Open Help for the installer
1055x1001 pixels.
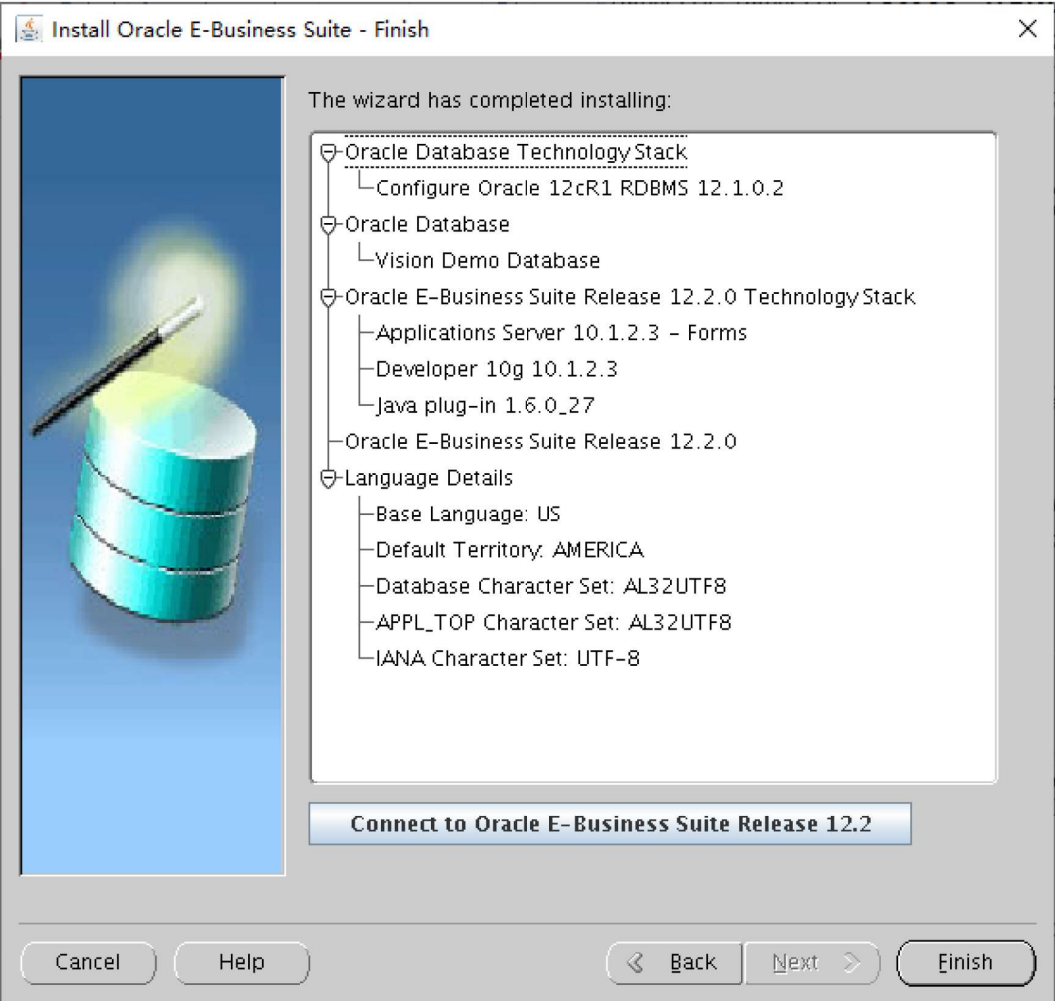coord(242,963)
